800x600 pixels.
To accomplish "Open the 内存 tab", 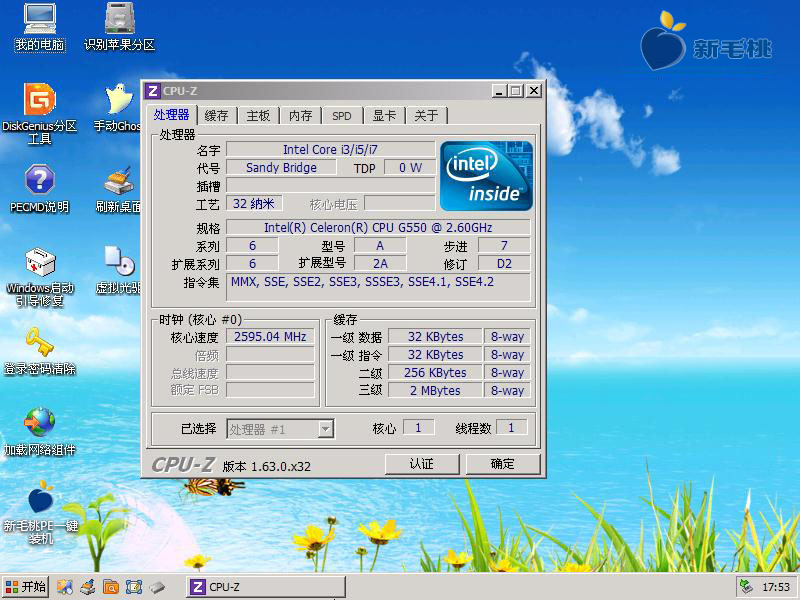I will (x=301, y=116).
